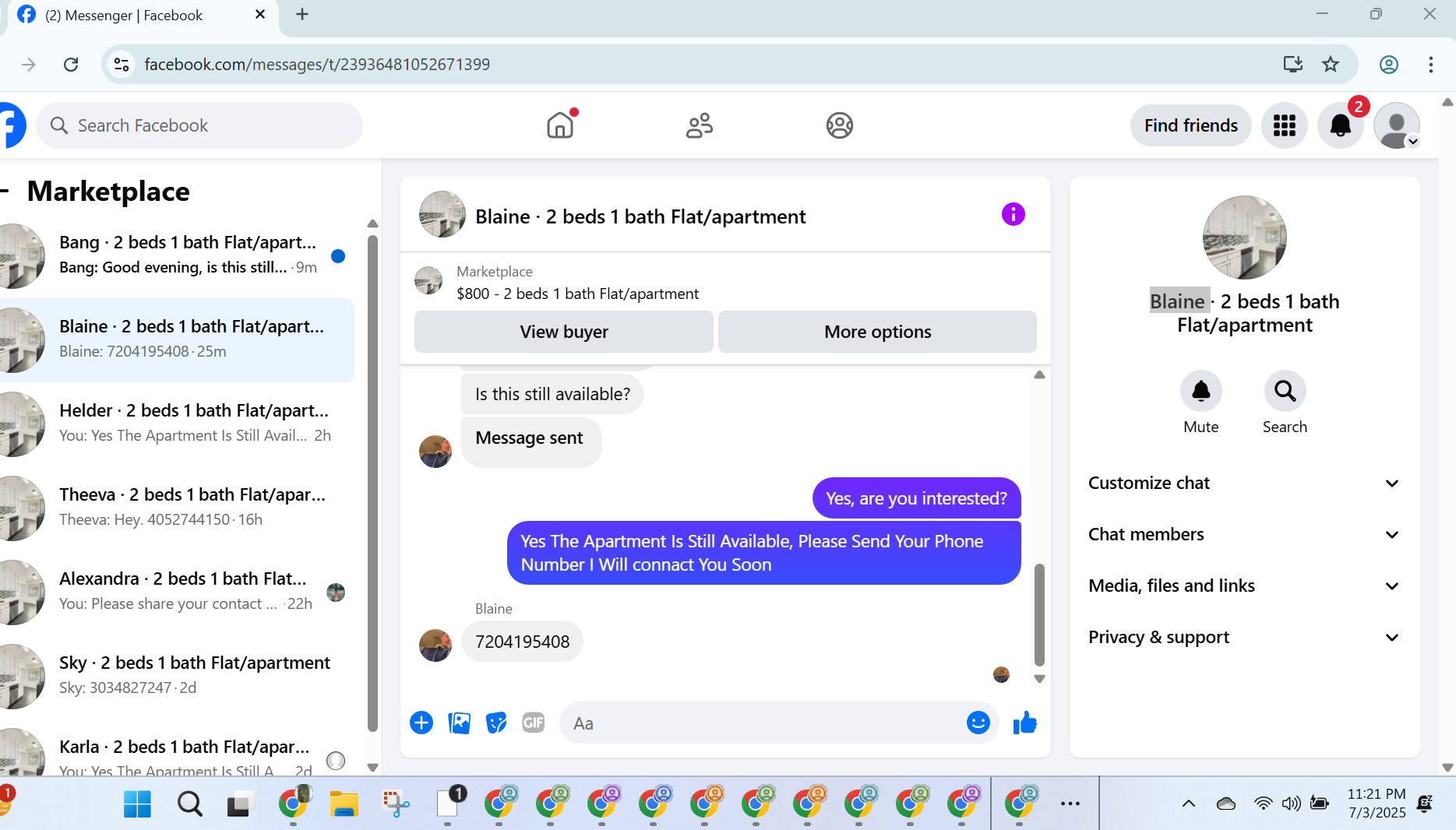This screenshot has height=830, width=1456.
Task: Select Blaine conversation in the list
Action: pos(177,339)
